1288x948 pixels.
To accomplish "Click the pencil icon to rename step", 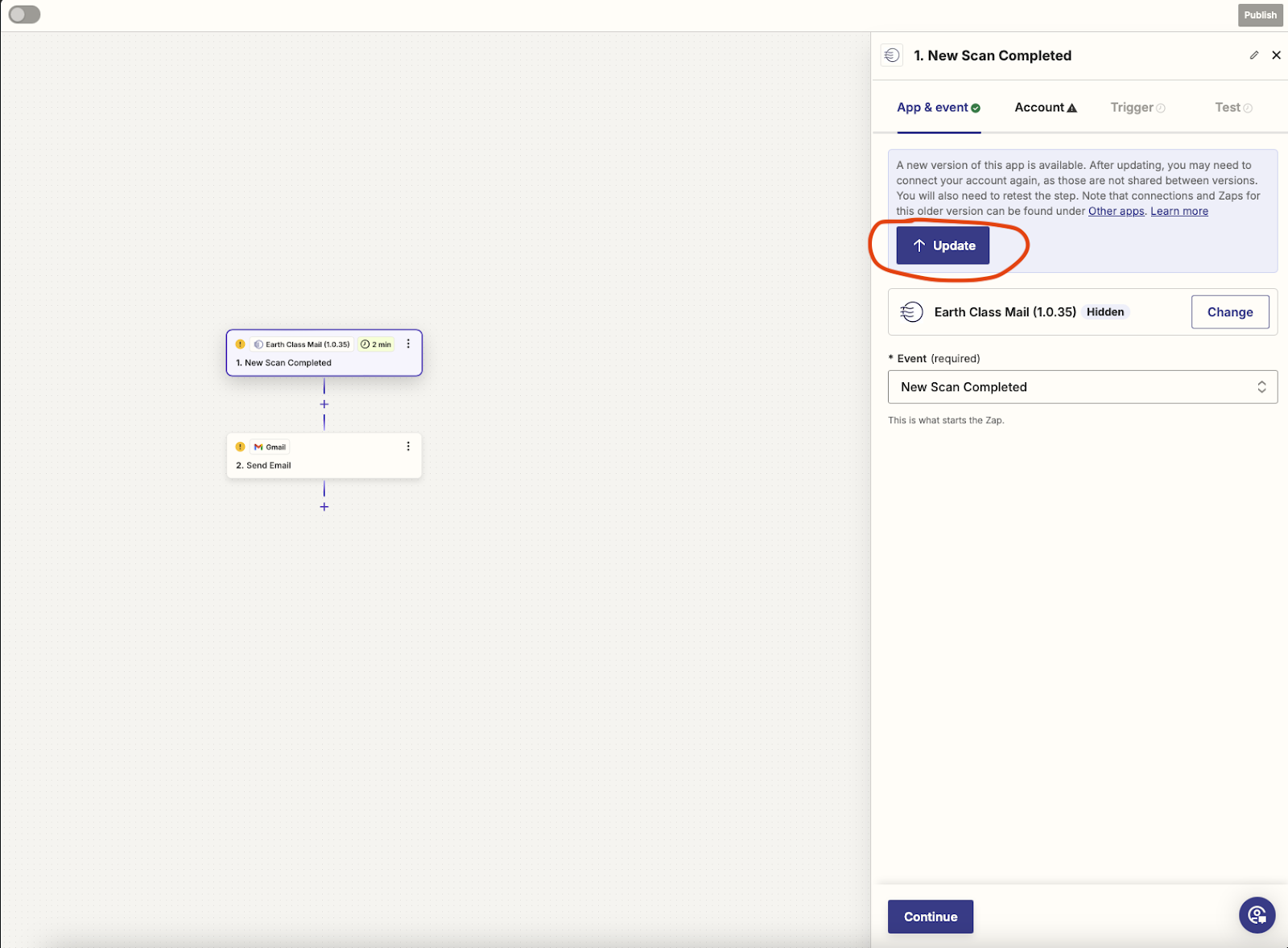I will (x=1253, y=56).
